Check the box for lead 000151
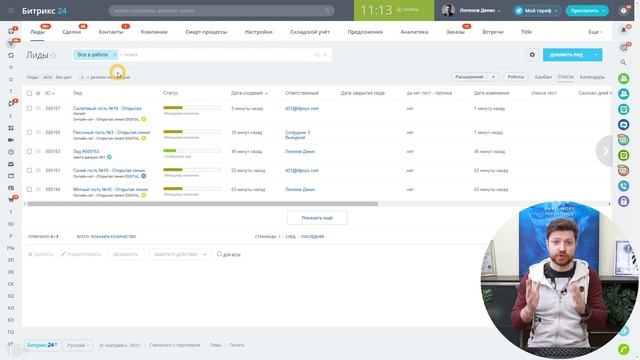 point(29,171)
